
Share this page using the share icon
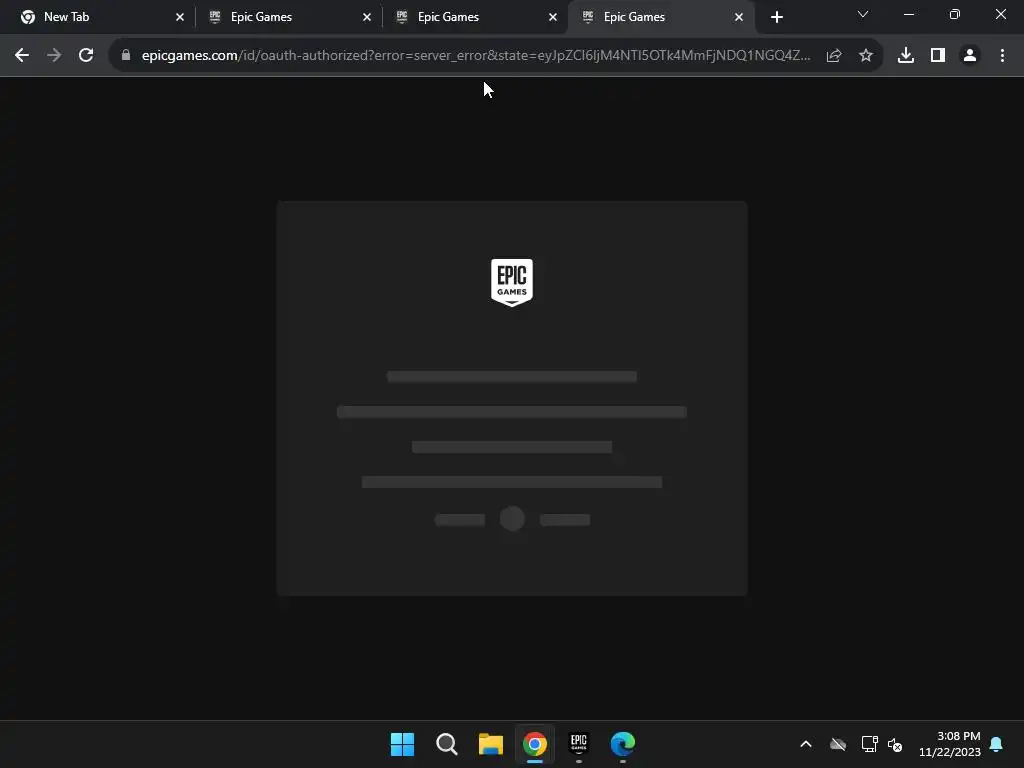834,56
